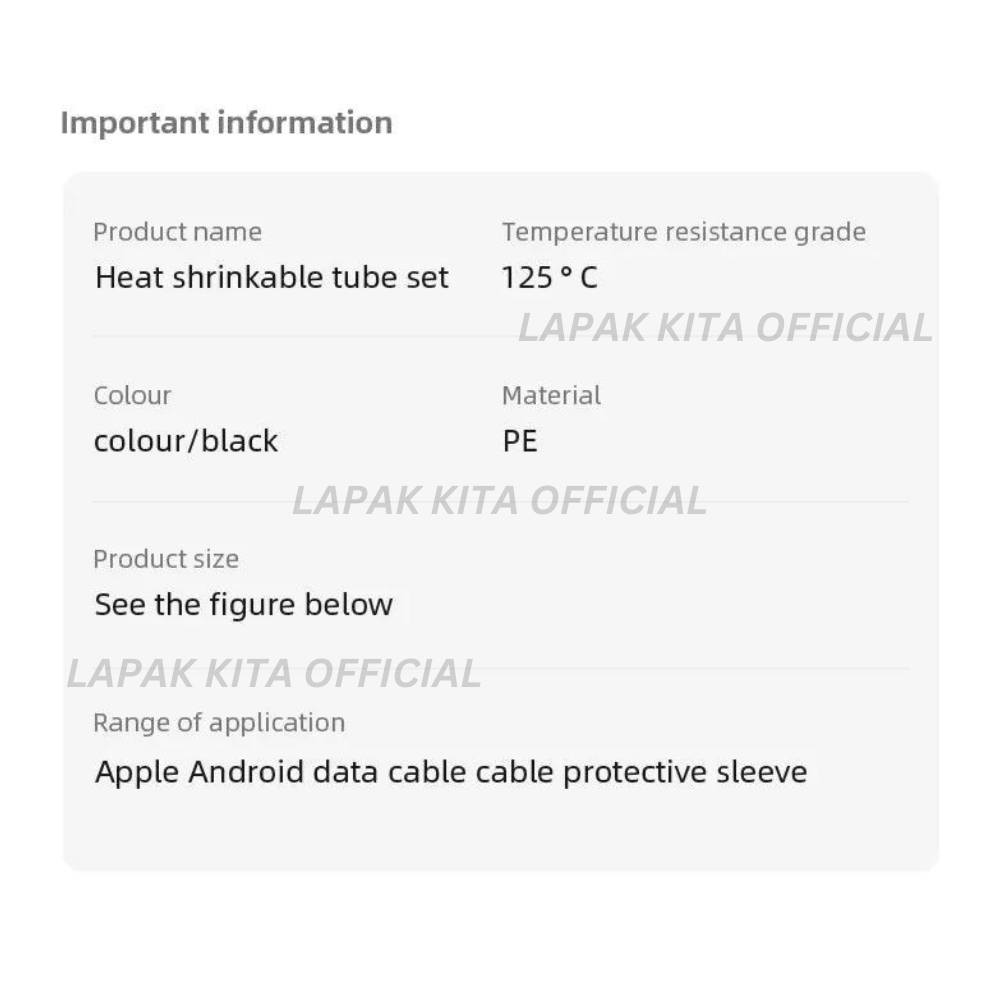
Task: Select the "PE" material value
Action: [x=520, y=441]
